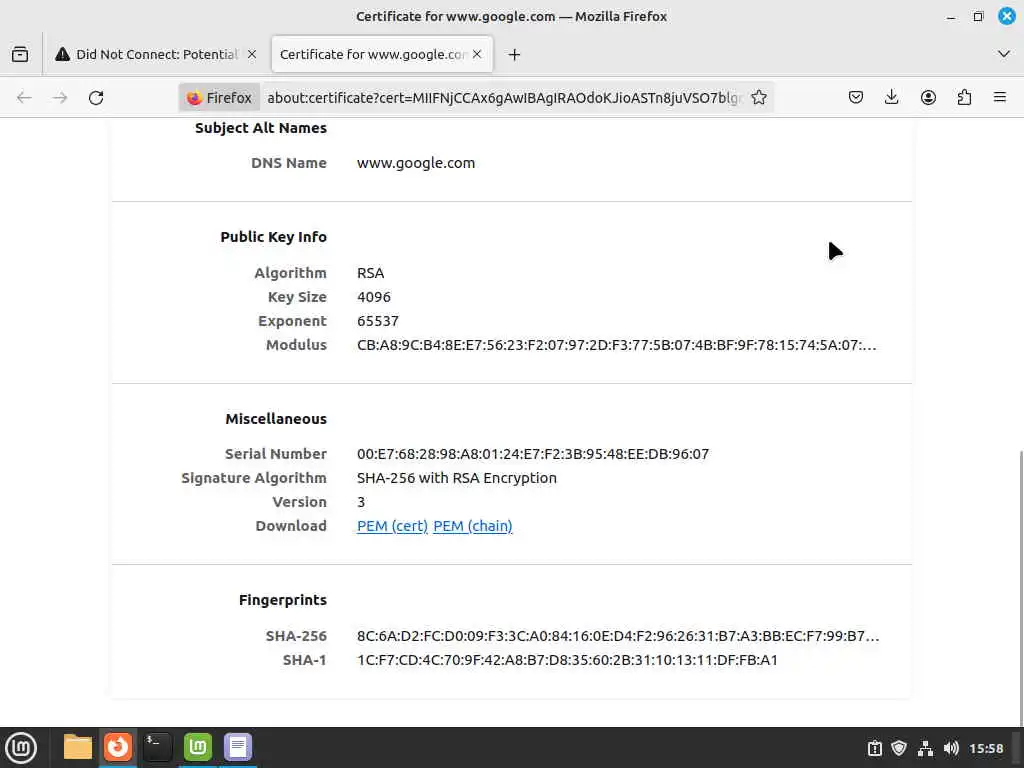This screenshot has width=1024, height=768.
Task: Click the shield security tray icon
Action: coord(899,748)
